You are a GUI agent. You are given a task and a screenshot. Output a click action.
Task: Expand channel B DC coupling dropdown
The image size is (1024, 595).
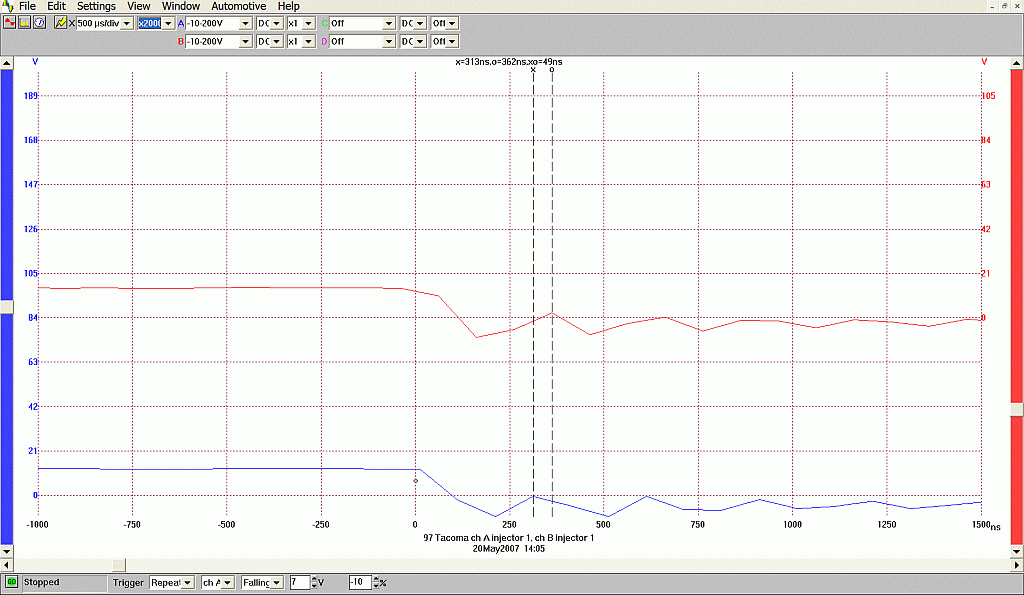[277, 42]
